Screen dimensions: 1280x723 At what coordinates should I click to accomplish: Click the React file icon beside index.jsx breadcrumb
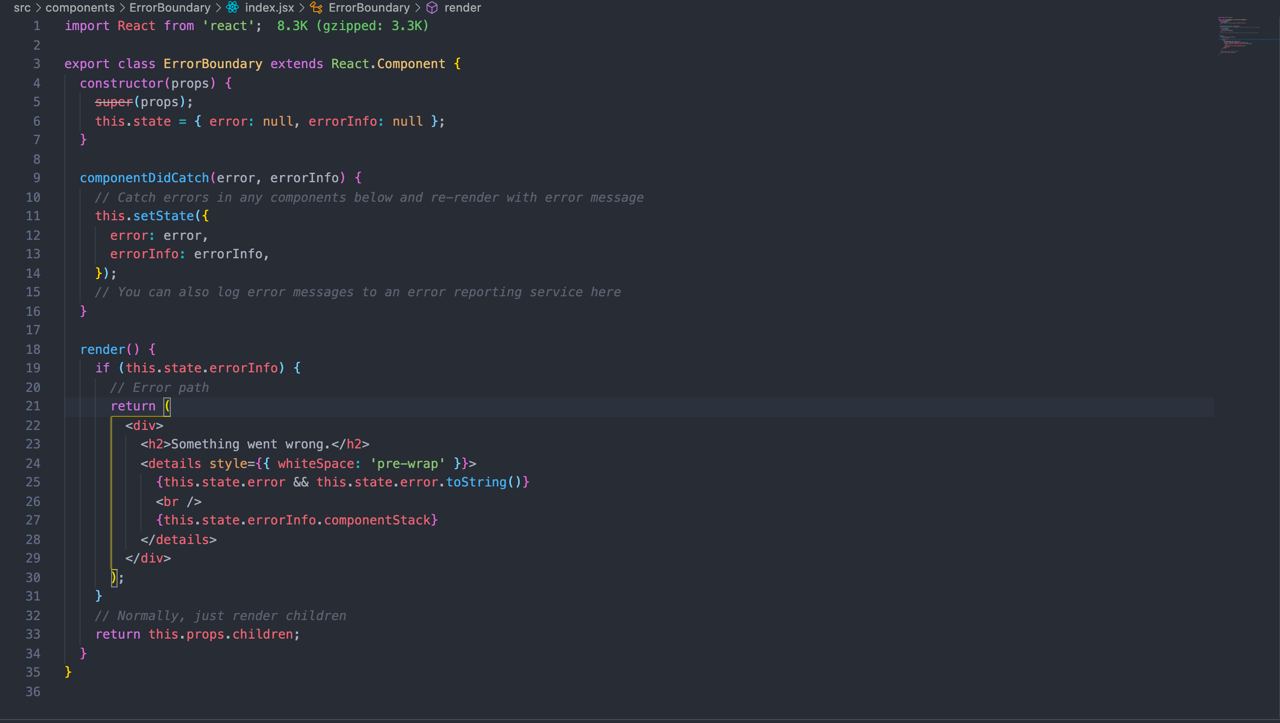[233, 7]
